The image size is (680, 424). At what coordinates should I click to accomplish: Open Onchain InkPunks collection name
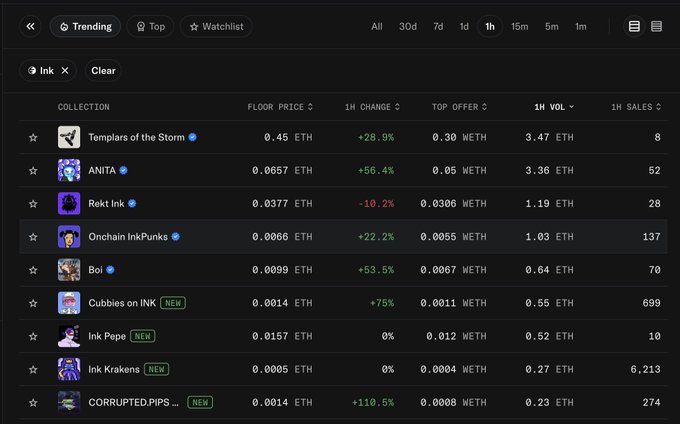coord(128,237)
